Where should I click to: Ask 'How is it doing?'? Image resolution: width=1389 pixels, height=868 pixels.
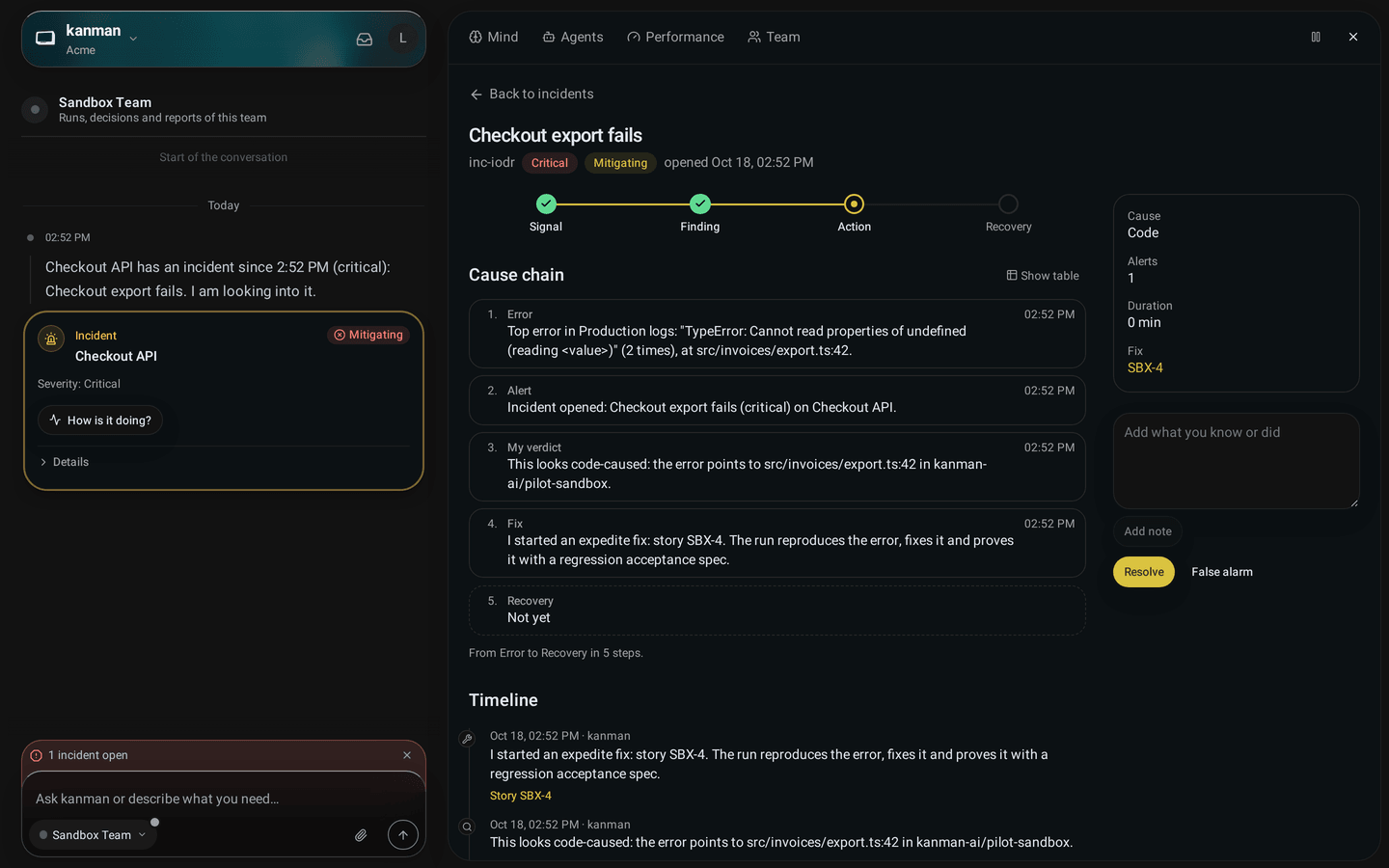point(100,420)
